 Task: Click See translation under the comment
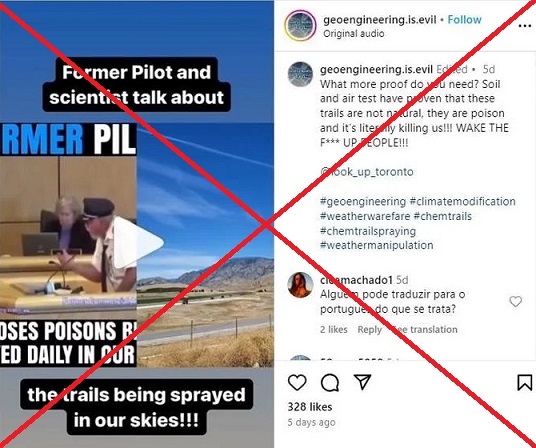pyautogui.click(x=425, y=329)
